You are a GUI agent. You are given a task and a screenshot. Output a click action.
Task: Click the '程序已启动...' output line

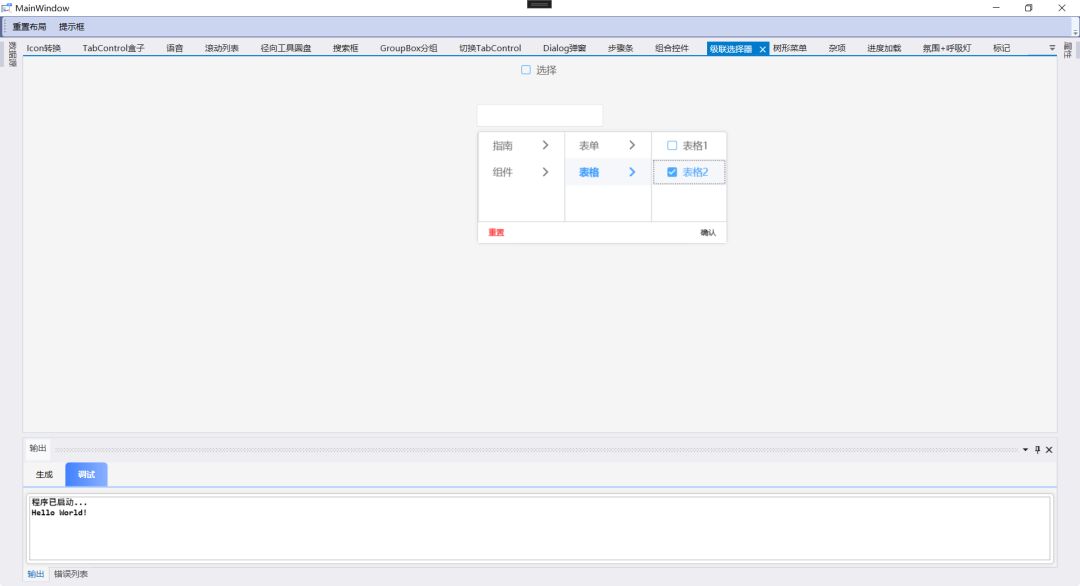pyautogui.click(x=59, y=503)
